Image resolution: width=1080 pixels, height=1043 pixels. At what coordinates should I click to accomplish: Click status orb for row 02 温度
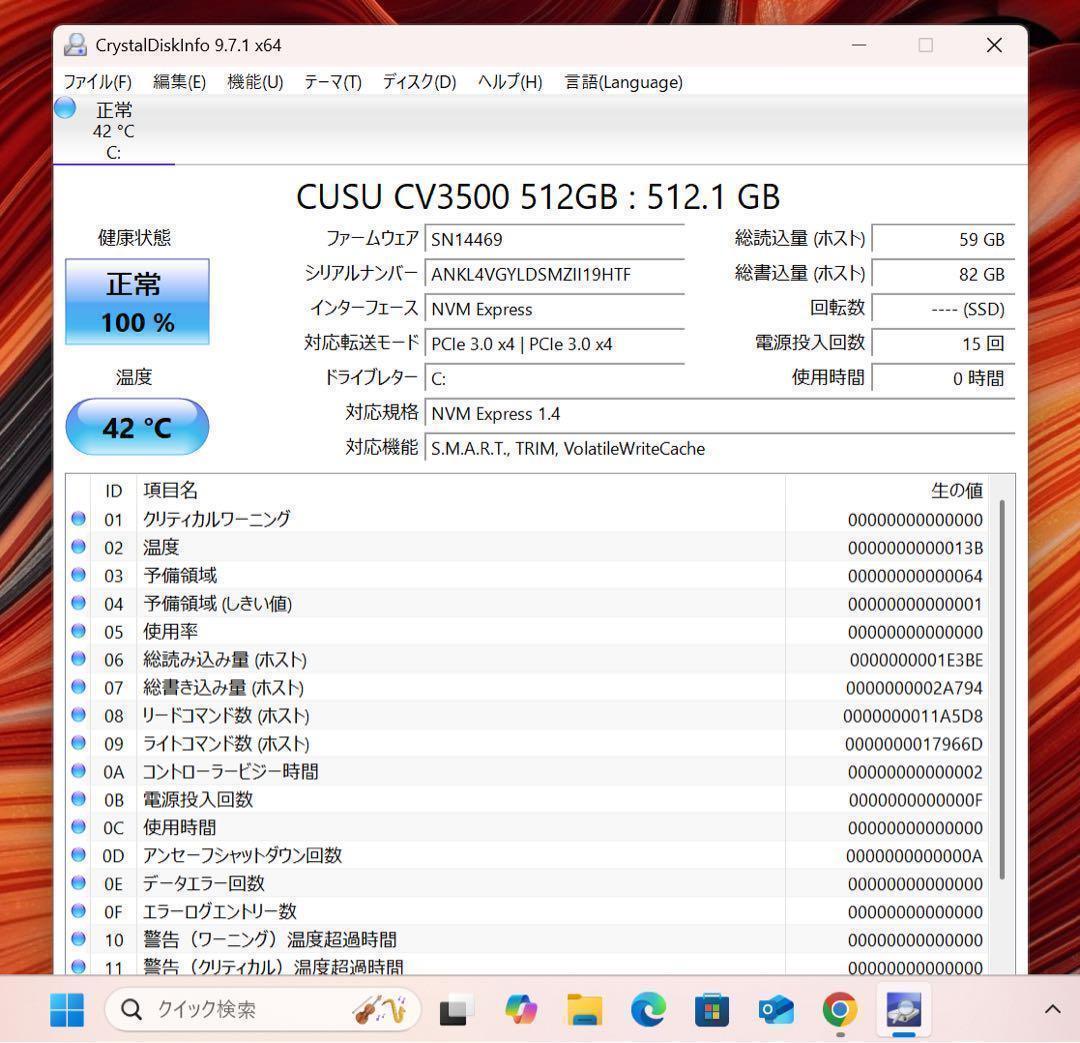click(x=79, y=547)
